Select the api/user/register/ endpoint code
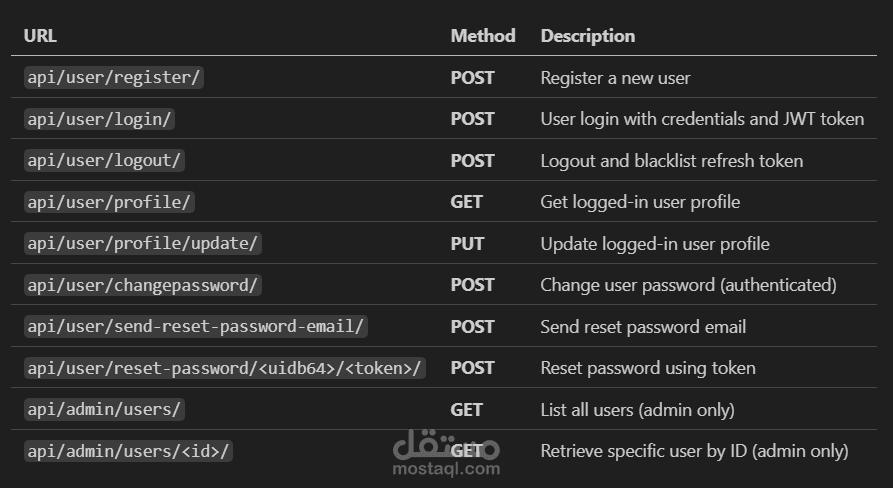Screen dimensions: 893x488 pos(115,78)
